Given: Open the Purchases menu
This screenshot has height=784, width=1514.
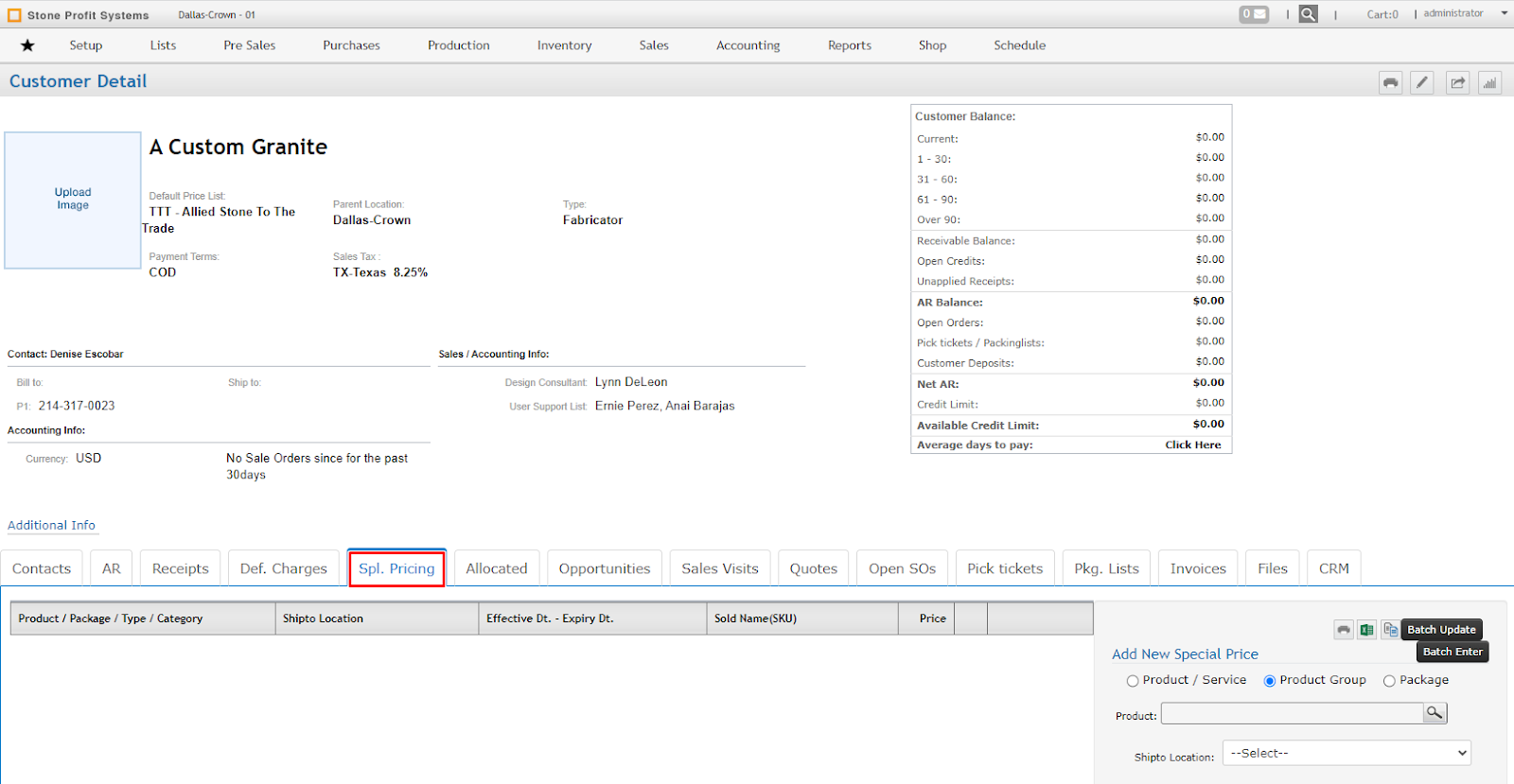Looking at the screenshot, I should (351, 45).
